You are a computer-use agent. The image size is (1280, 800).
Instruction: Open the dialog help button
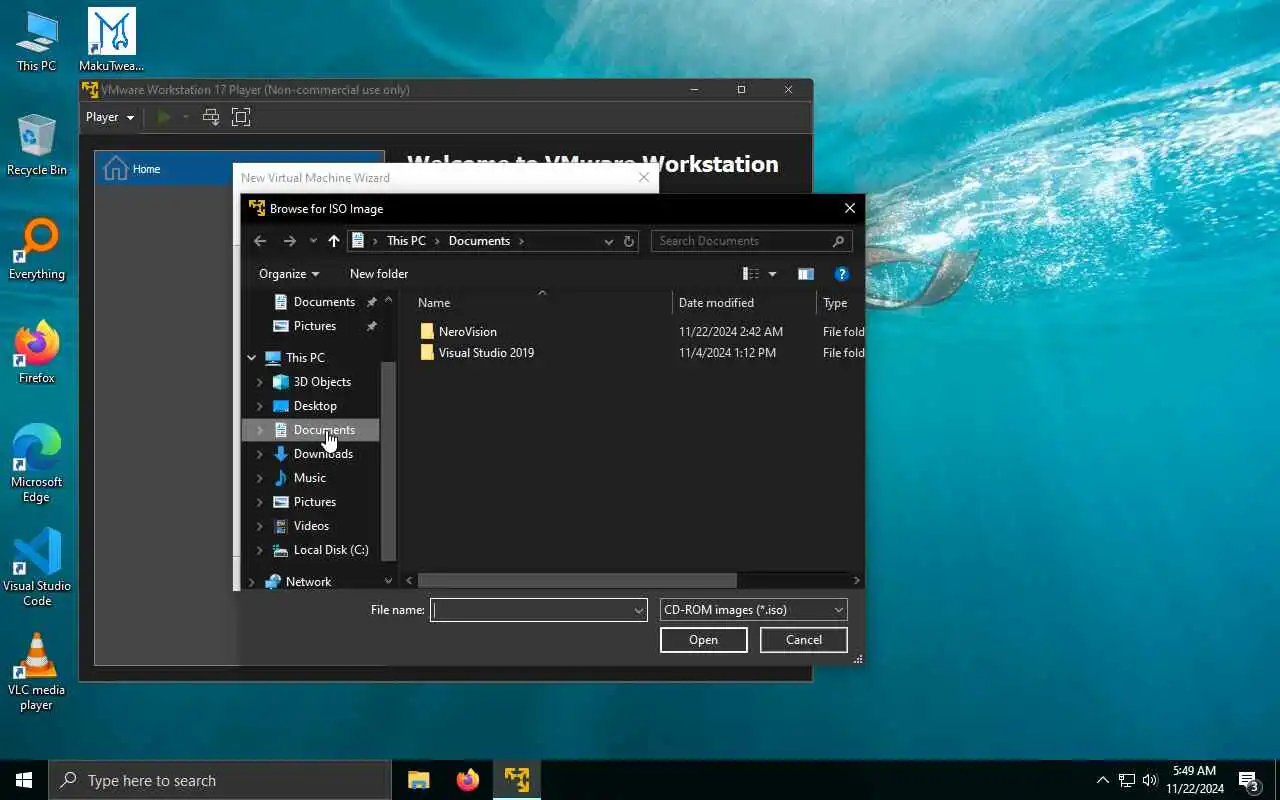842,274
